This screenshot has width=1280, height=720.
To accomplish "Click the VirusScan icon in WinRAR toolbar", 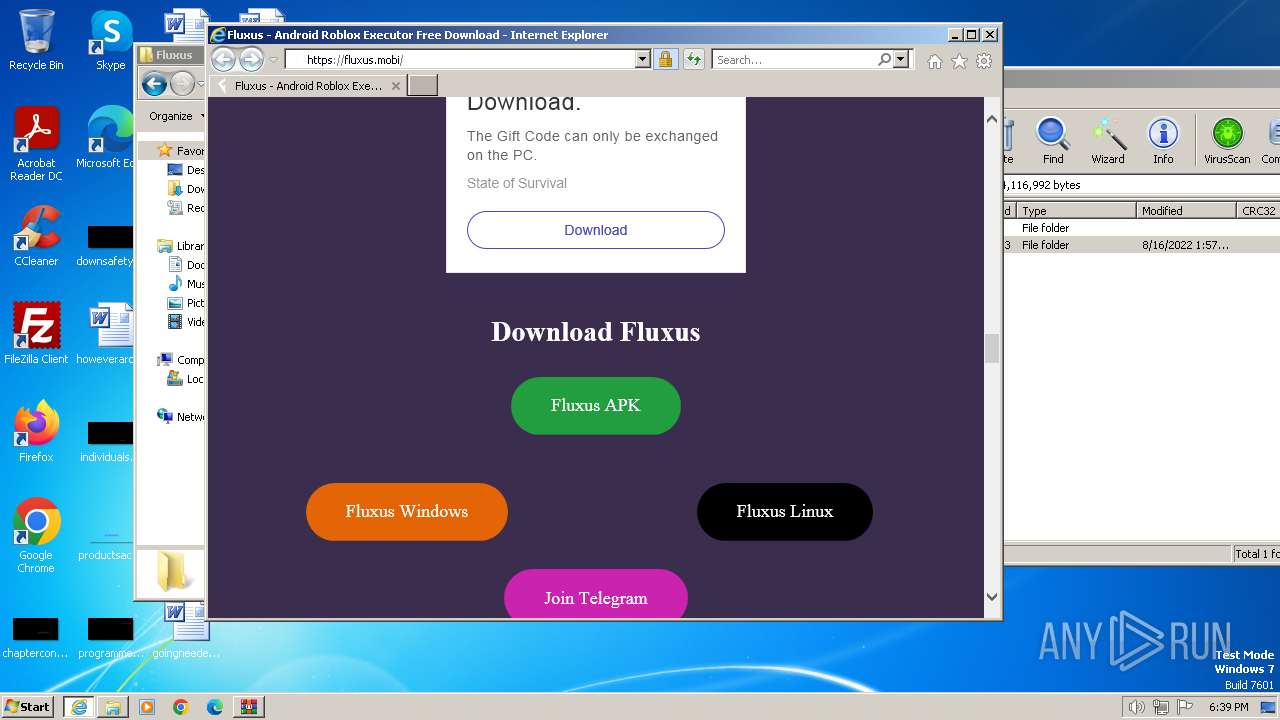I will coord(1227,140).
